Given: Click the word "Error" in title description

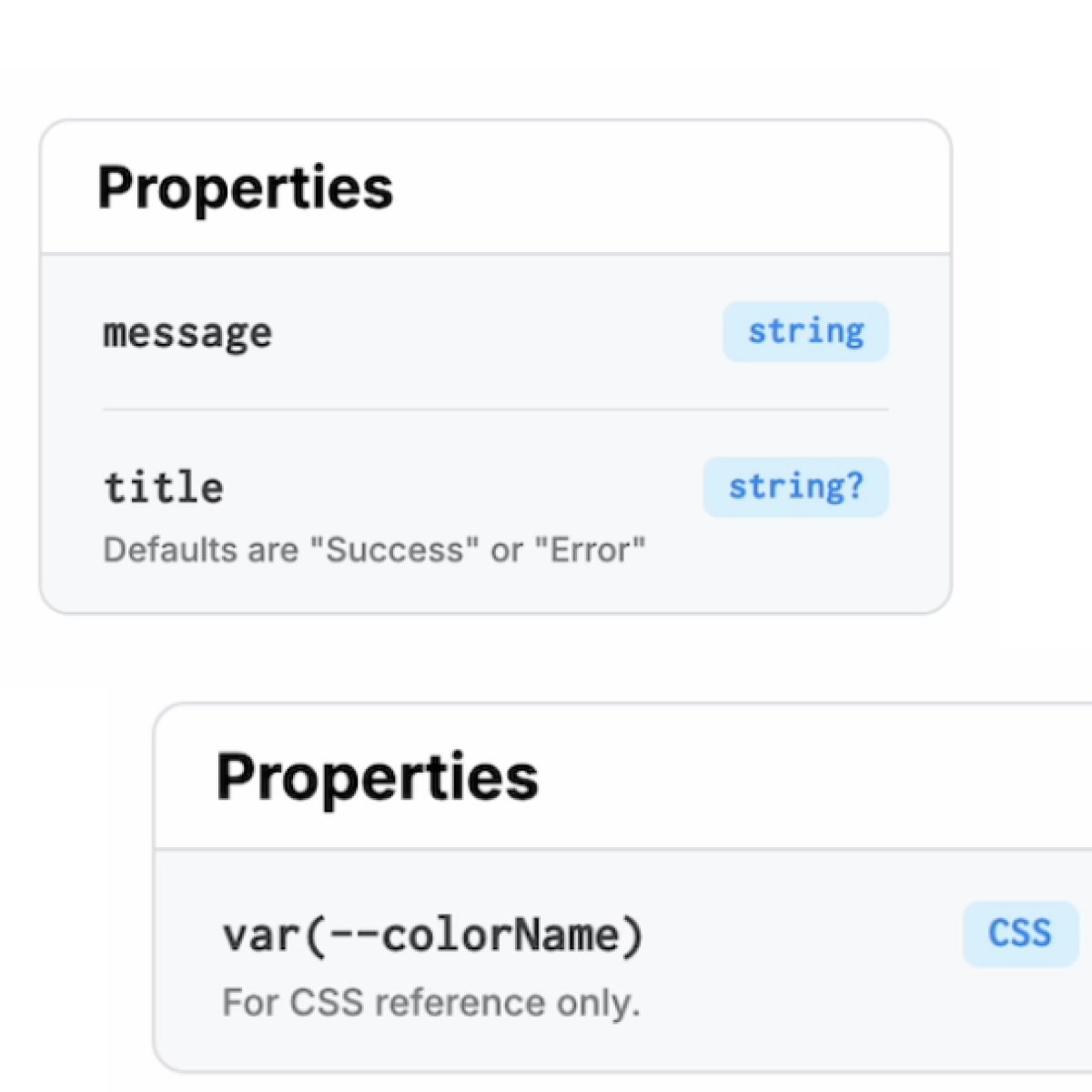Looking at the screenshot, I should [x=591, y=550].
